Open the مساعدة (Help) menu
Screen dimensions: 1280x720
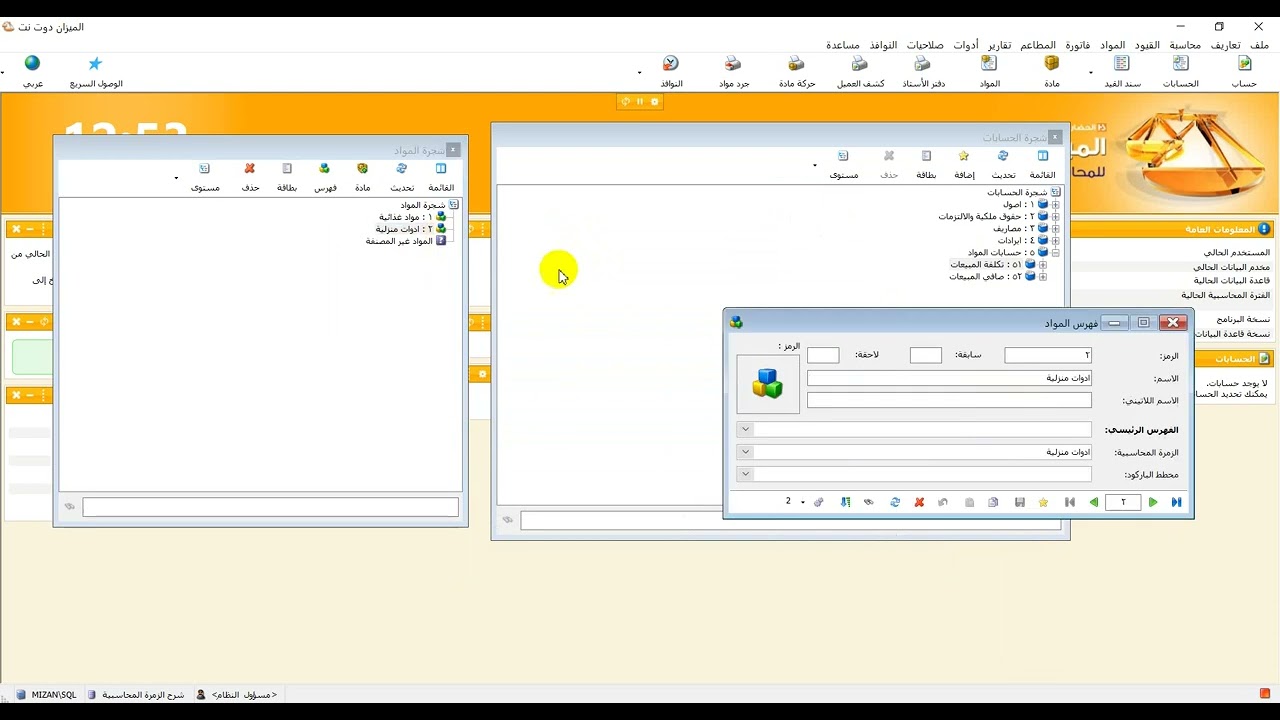pyautogui.click(x=843, y=45)
